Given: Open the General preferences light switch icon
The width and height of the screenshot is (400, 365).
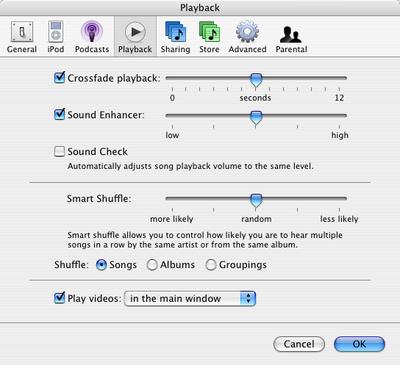Looking at the screenshot, I should pos(22,32).
